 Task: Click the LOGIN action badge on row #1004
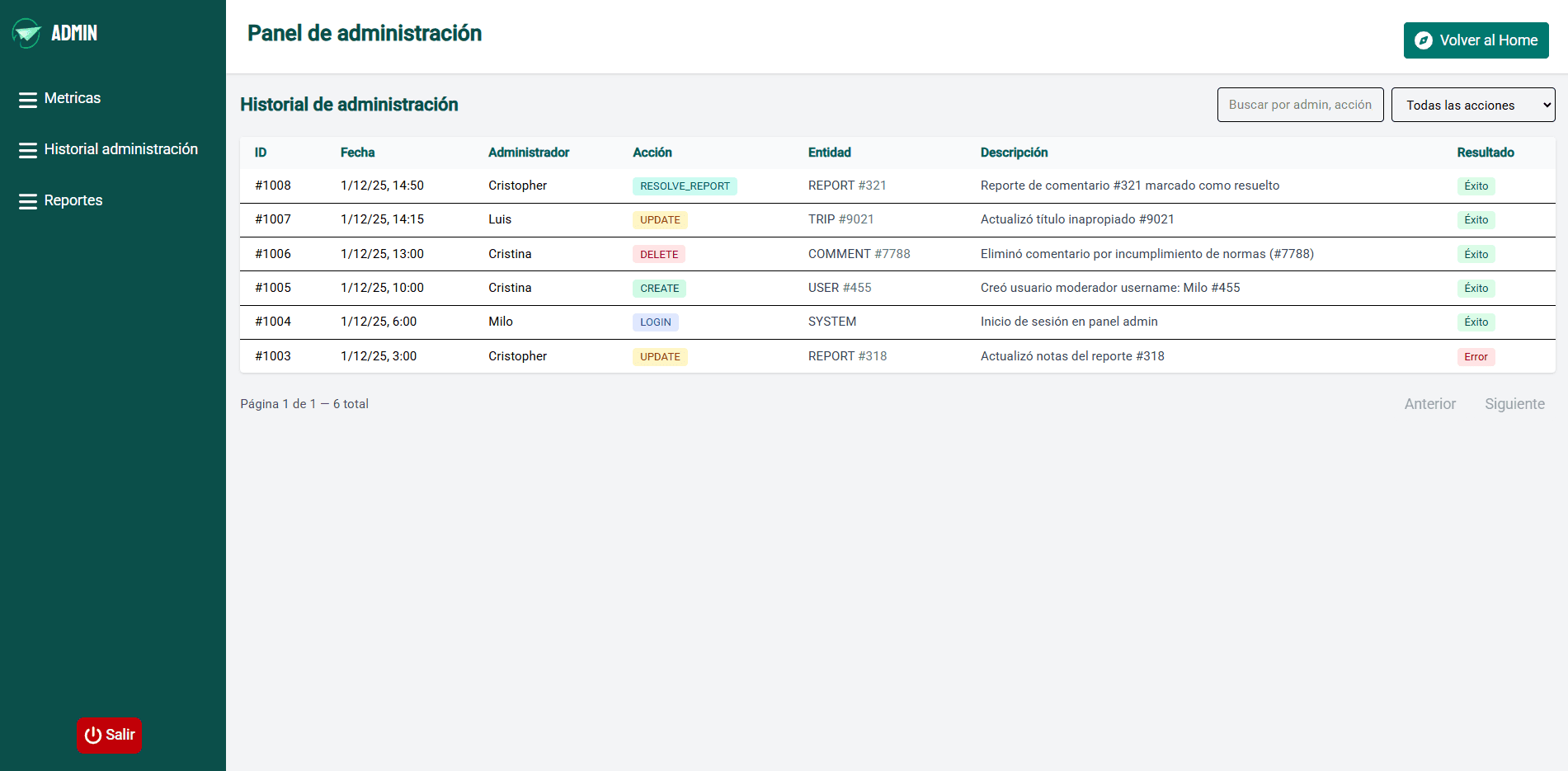[655, 322]
